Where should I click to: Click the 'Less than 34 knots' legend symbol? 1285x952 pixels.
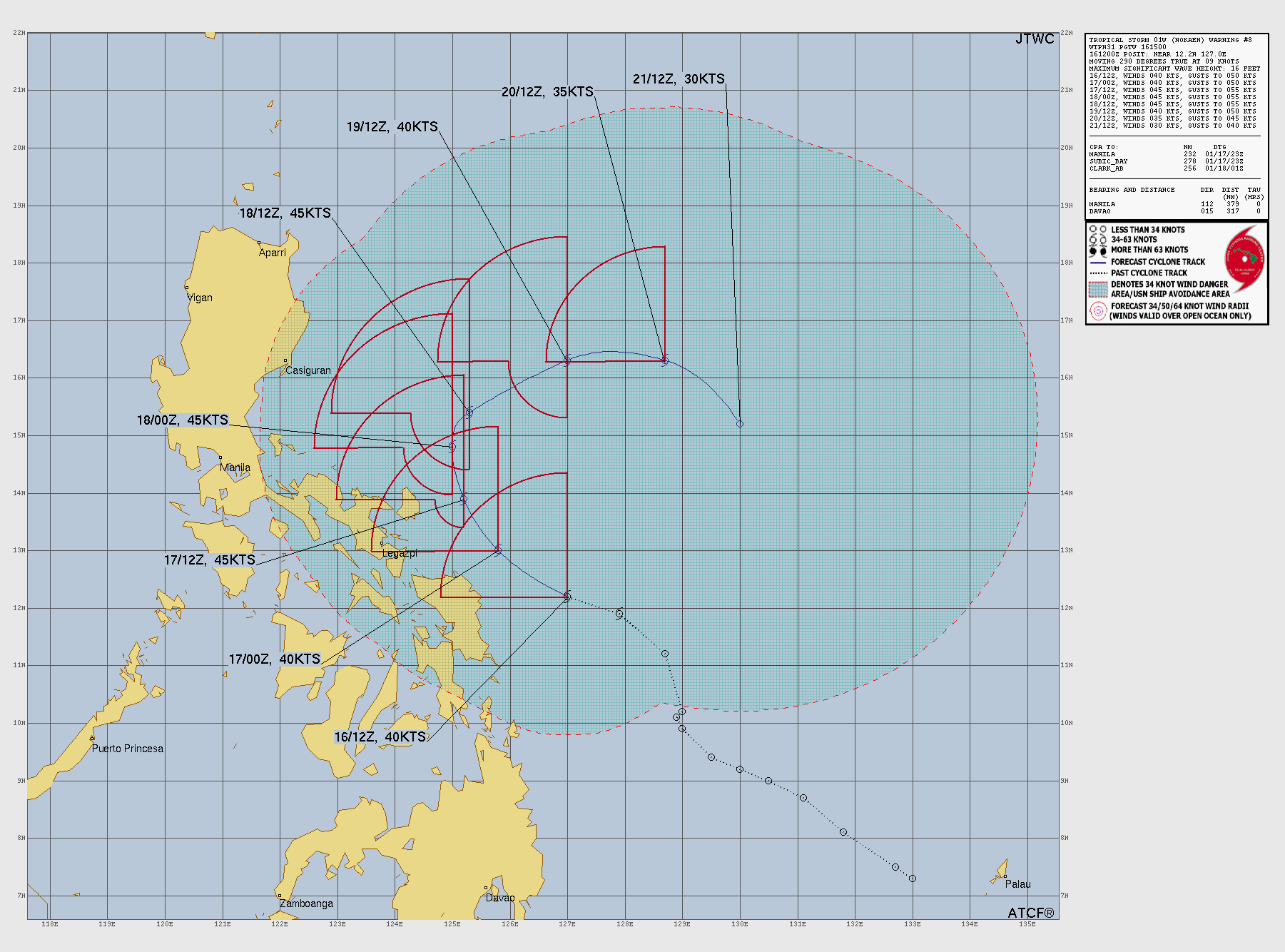1098,230
